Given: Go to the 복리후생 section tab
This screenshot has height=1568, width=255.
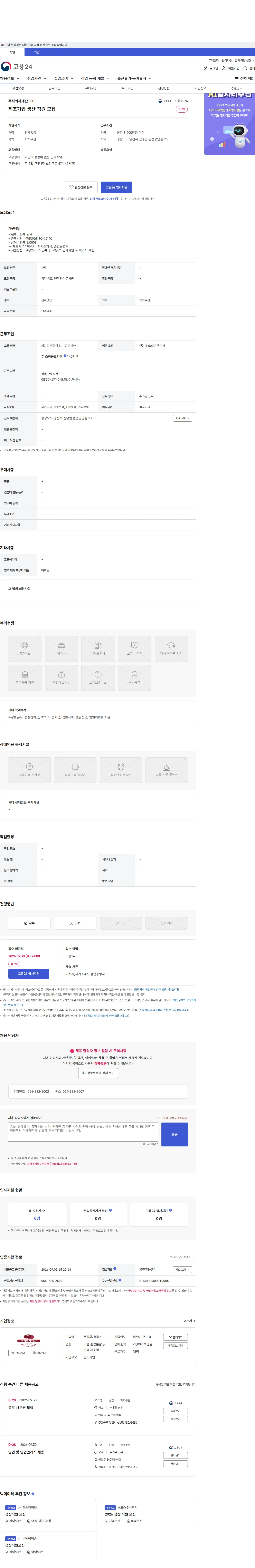Looking at the screenshot, I should 127,88.
